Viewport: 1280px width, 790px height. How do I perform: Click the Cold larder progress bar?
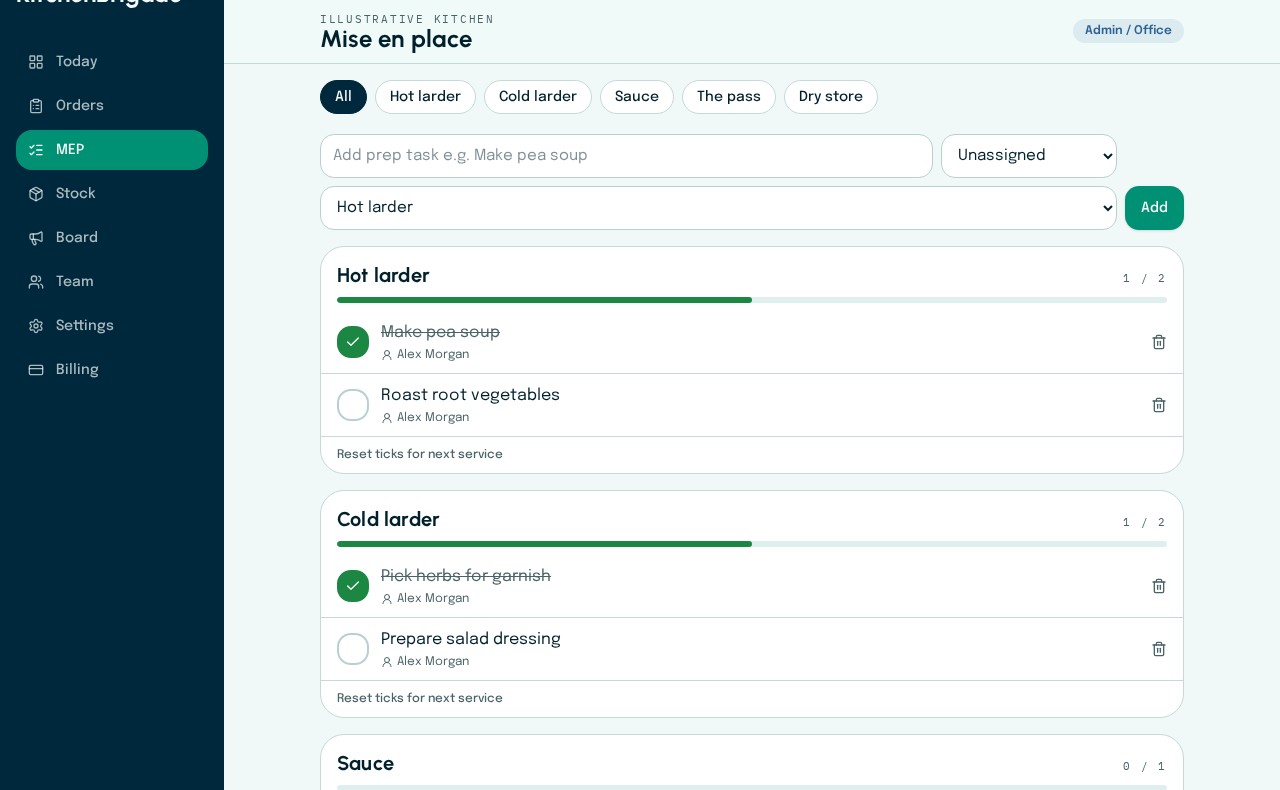coord(752,544)
